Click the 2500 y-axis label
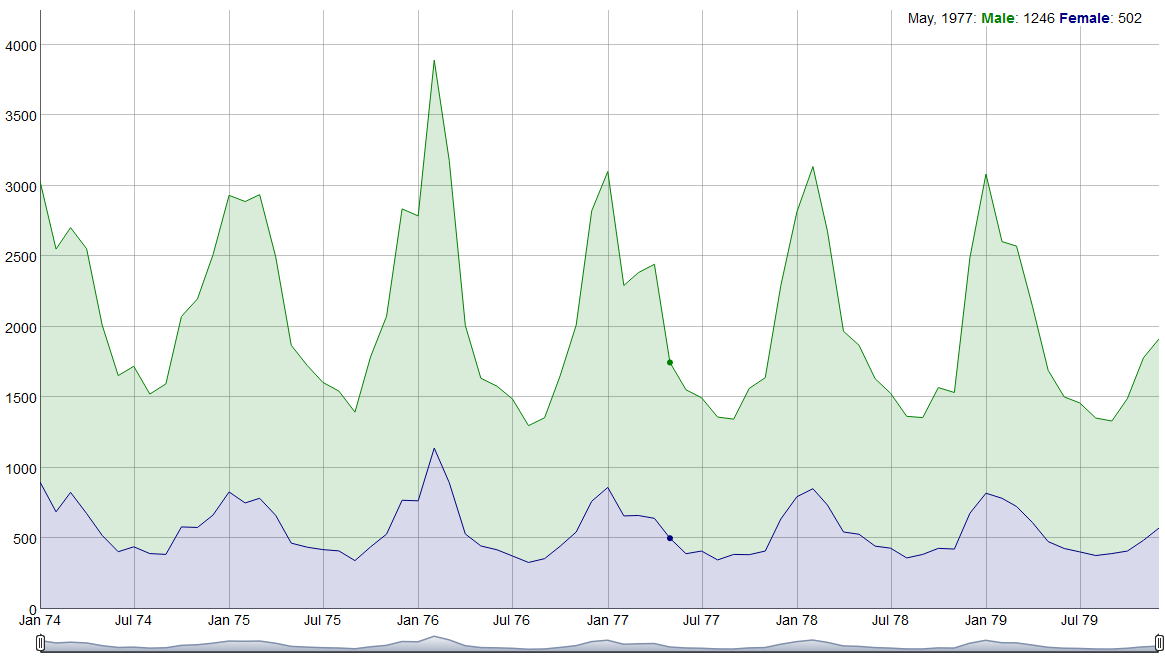This screenshot has height=657, width=1165. tap(21, 257)
